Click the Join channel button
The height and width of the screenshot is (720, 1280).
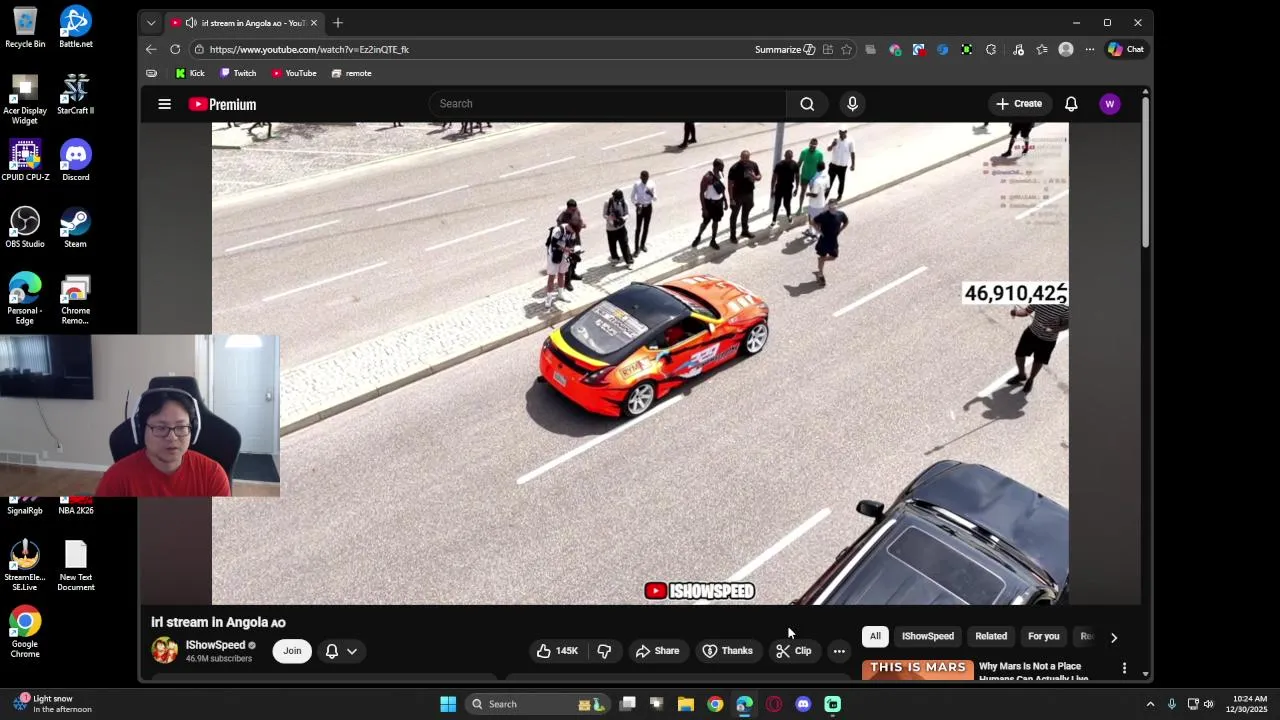tap(292, 651)
